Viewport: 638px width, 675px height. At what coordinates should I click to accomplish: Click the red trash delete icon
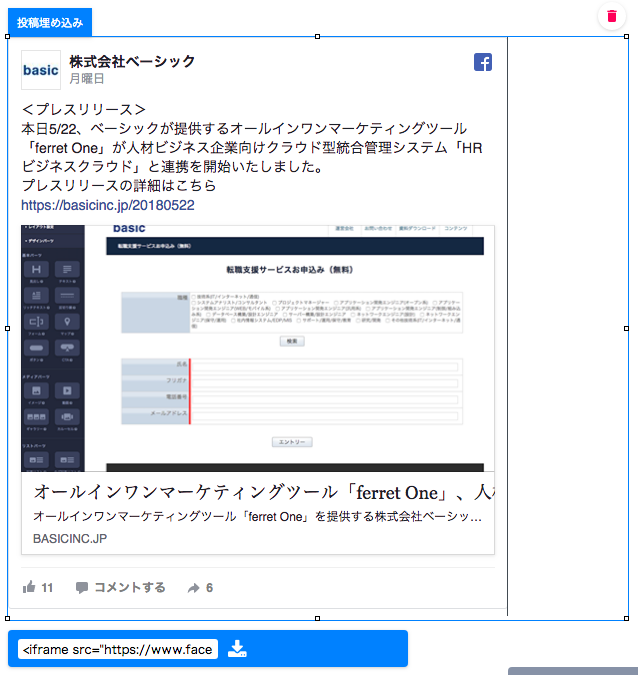[611, 16]
